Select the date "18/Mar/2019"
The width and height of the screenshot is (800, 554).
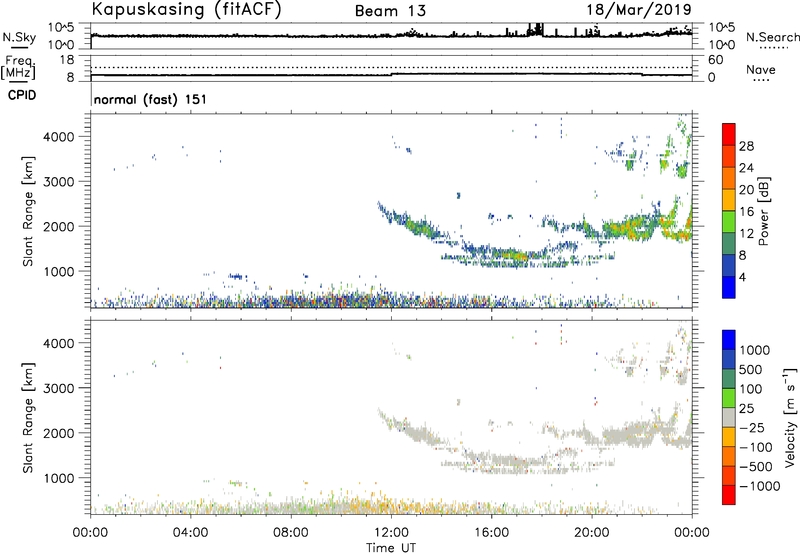click(x=639, y=9)
